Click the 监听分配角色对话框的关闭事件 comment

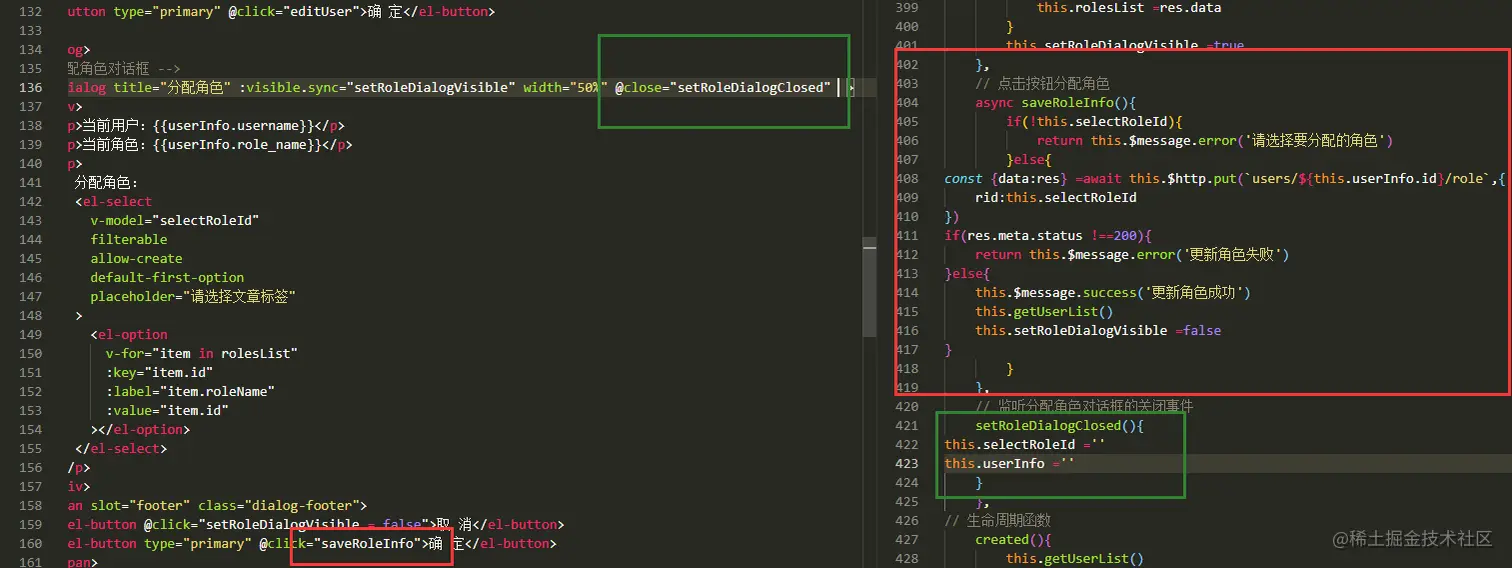1085,406
